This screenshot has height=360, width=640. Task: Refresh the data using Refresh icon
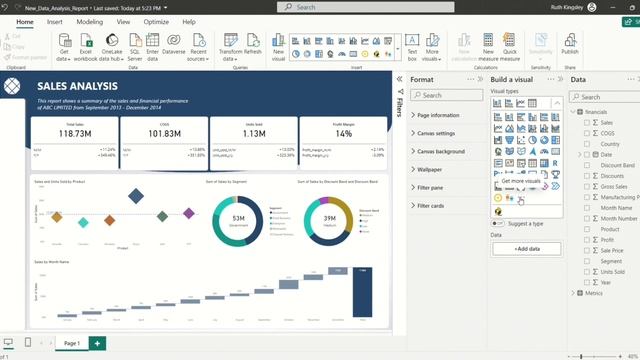(253, 44)
